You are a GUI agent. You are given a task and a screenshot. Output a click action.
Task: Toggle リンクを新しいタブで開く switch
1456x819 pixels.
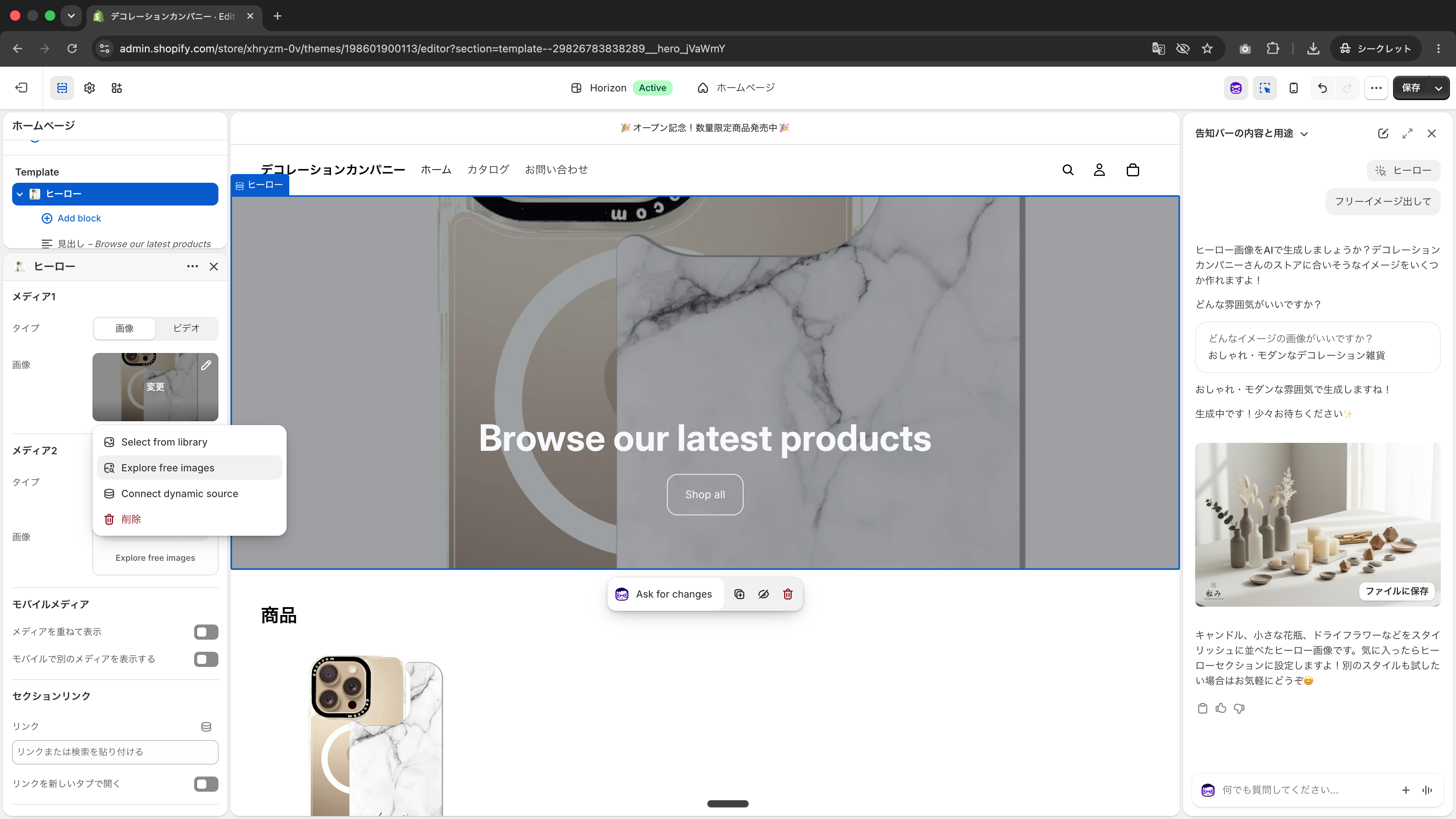pyautogui.click(x=206, y=784)
